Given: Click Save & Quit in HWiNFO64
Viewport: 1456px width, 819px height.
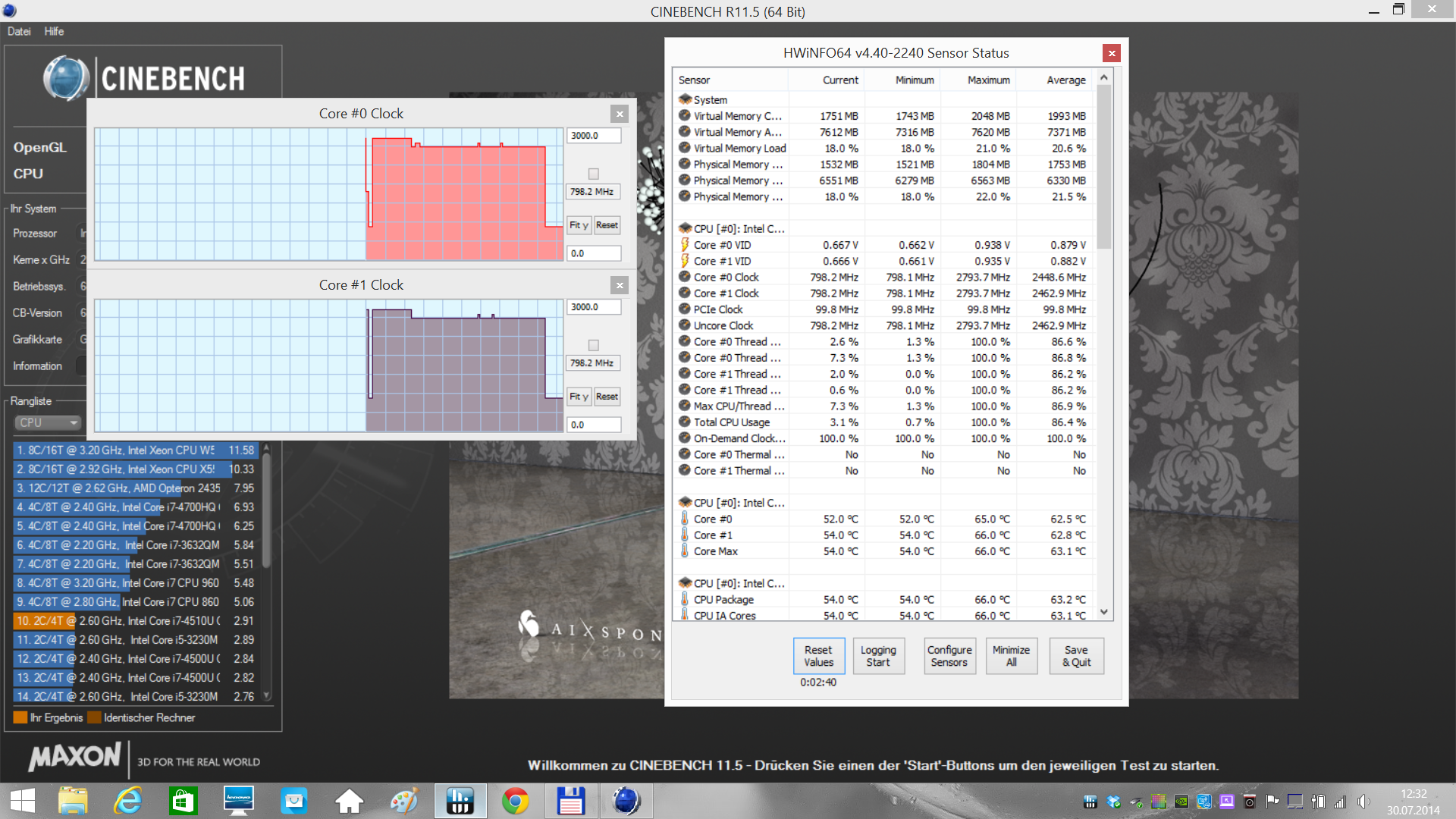Looking at the screenshot, I should pyautogui.click(x=1076, y=656).
